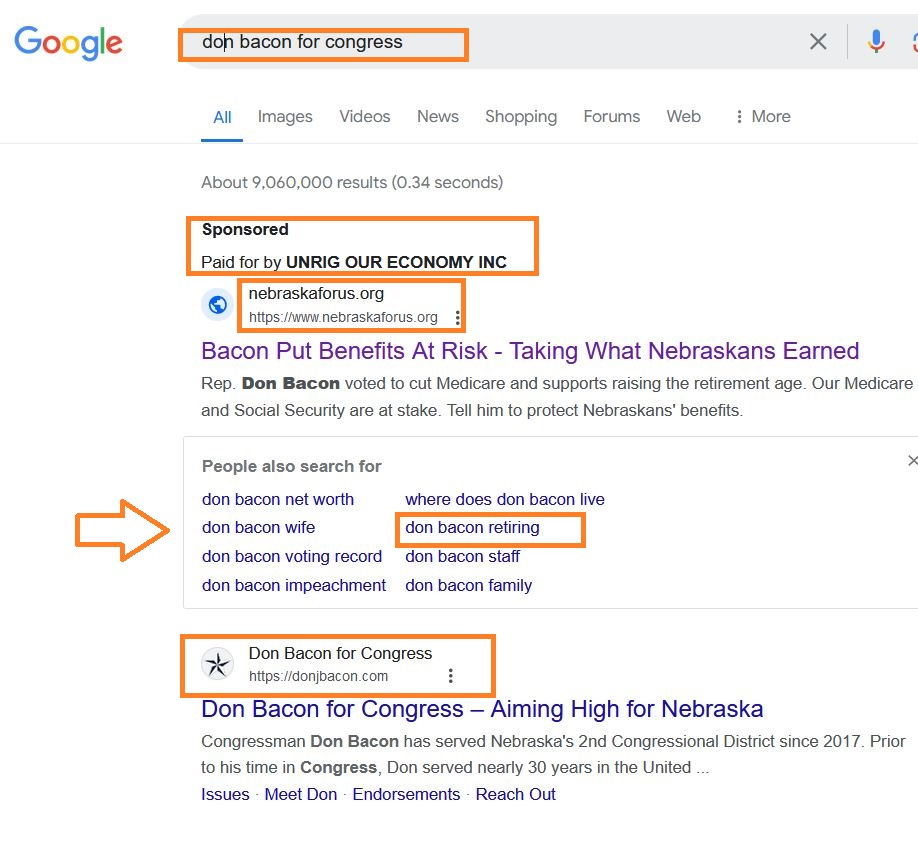Open the Forums tab

tap(612, 117)
